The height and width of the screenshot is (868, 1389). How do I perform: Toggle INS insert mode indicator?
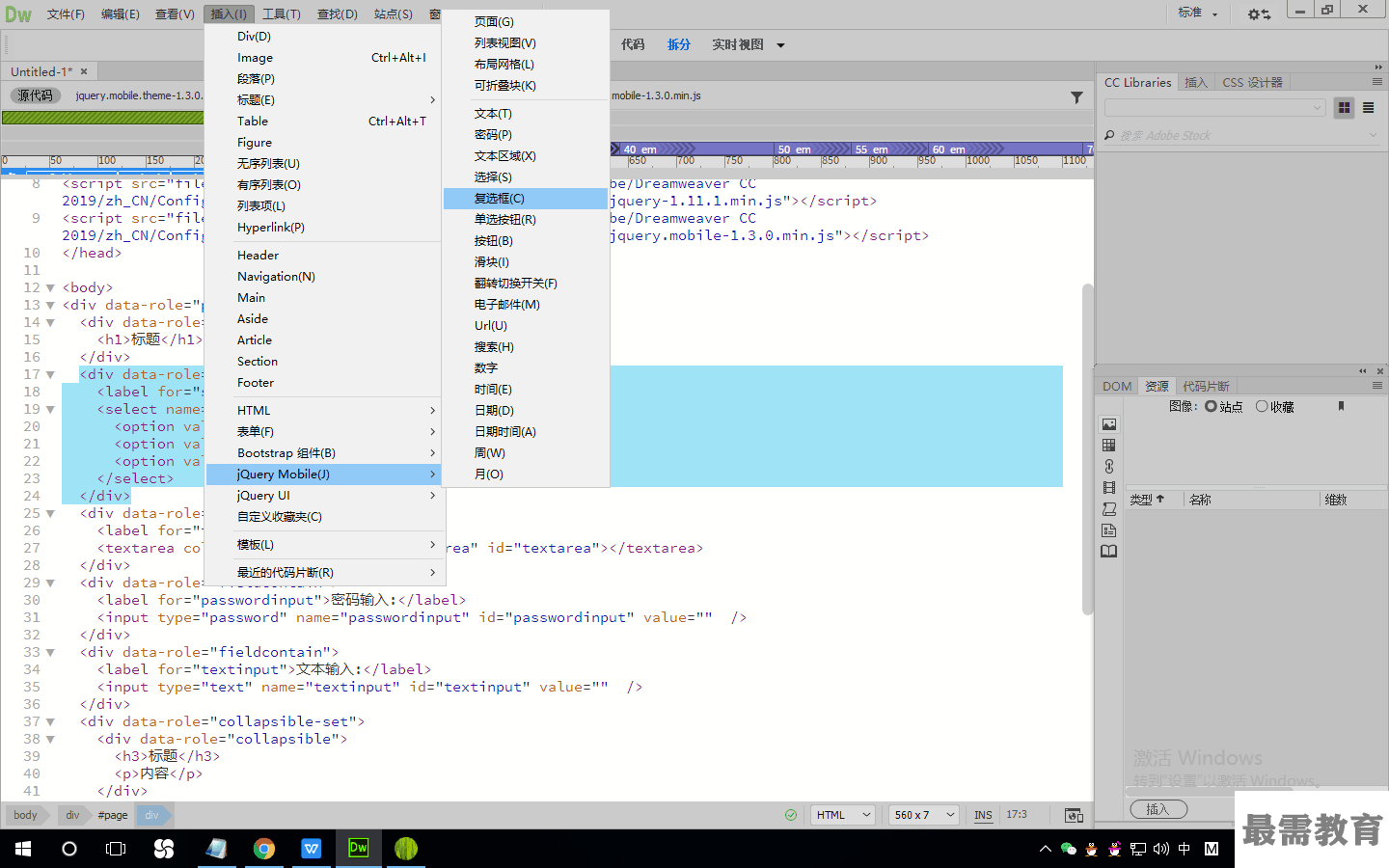[983, 815]
